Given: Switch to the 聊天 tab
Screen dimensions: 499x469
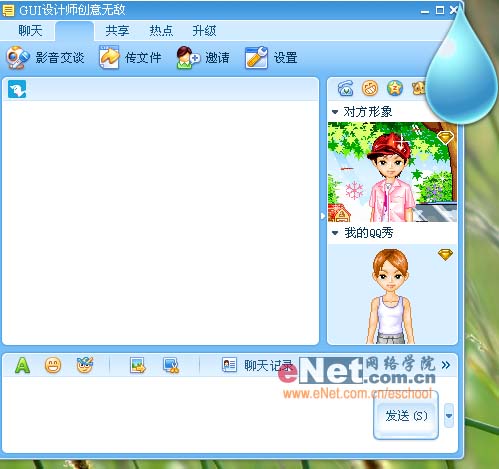Looking at the screenshot, I should tap(30, 31).
